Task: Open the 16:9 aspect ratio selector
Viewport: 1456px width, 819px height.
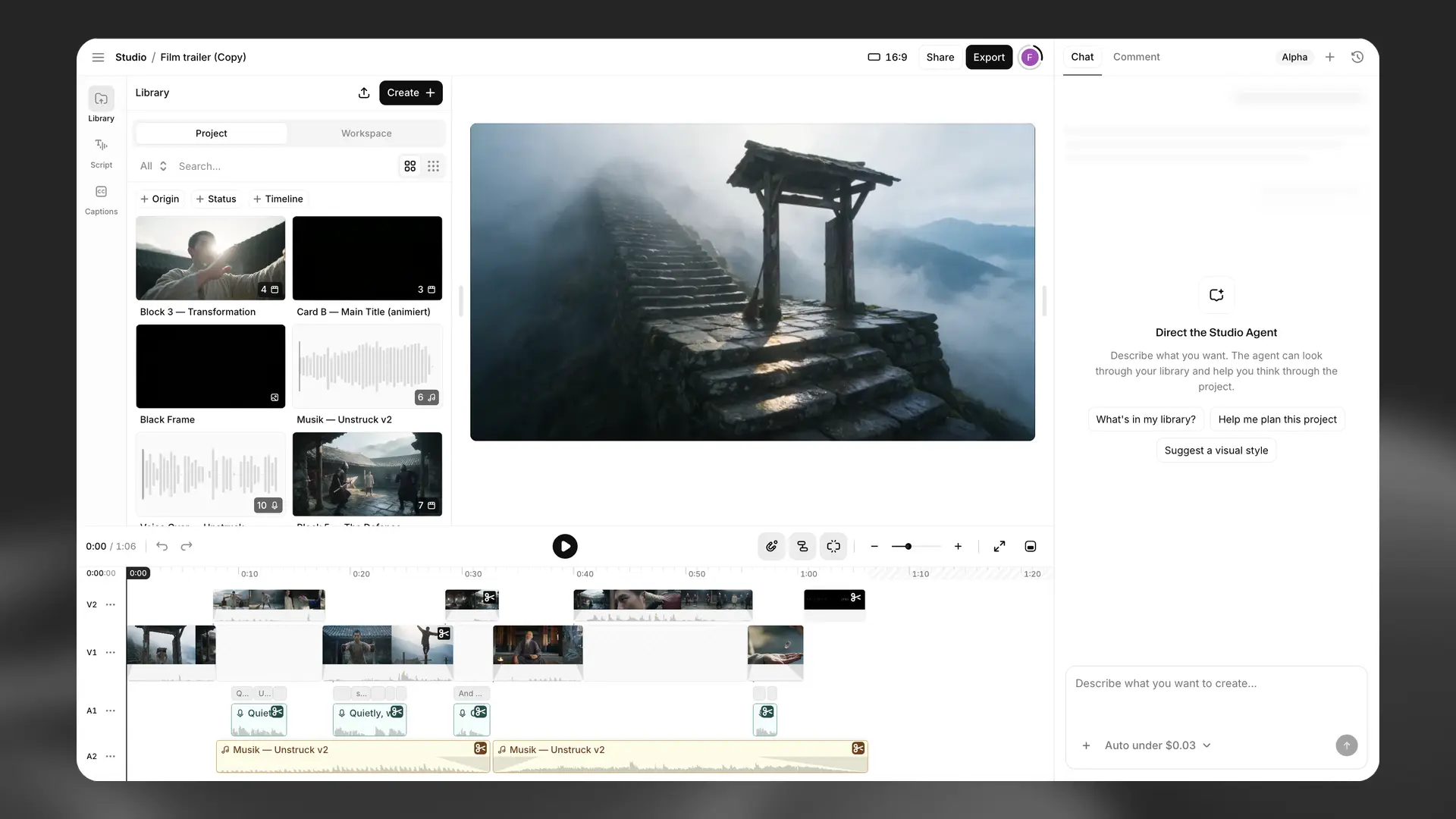Action: coord(887,57)
